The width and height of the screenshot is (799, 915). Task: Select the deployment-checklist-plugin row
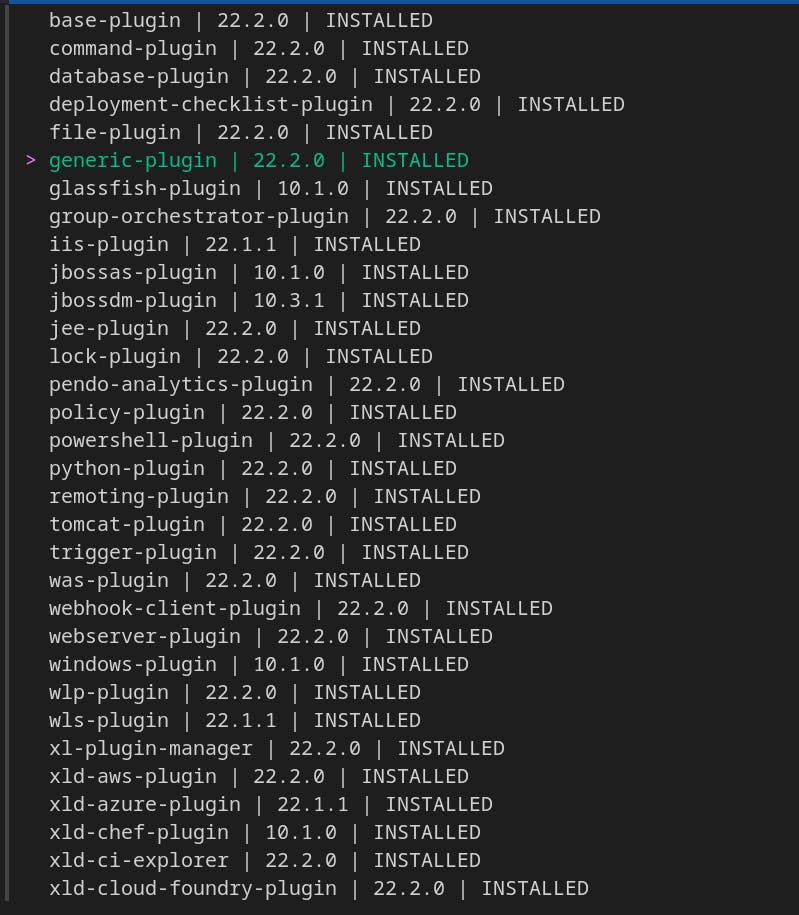(336, 104)
